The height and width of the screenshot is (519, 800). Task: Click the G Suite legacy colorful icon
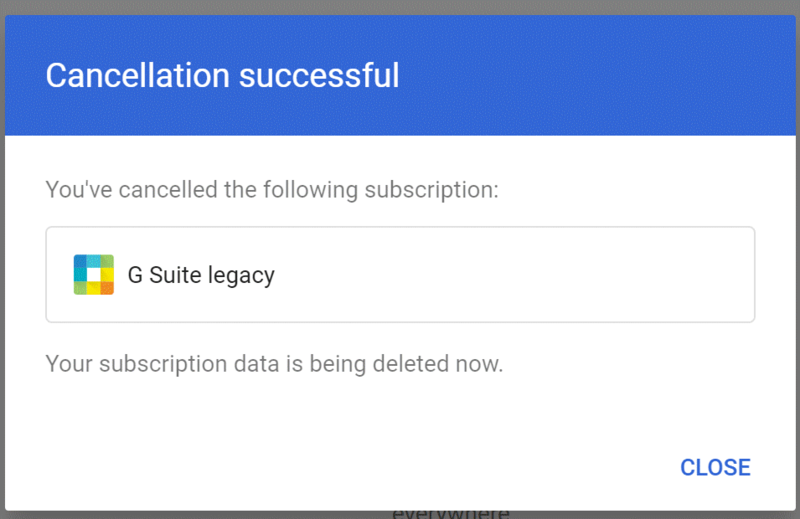[x=93, y=274]
